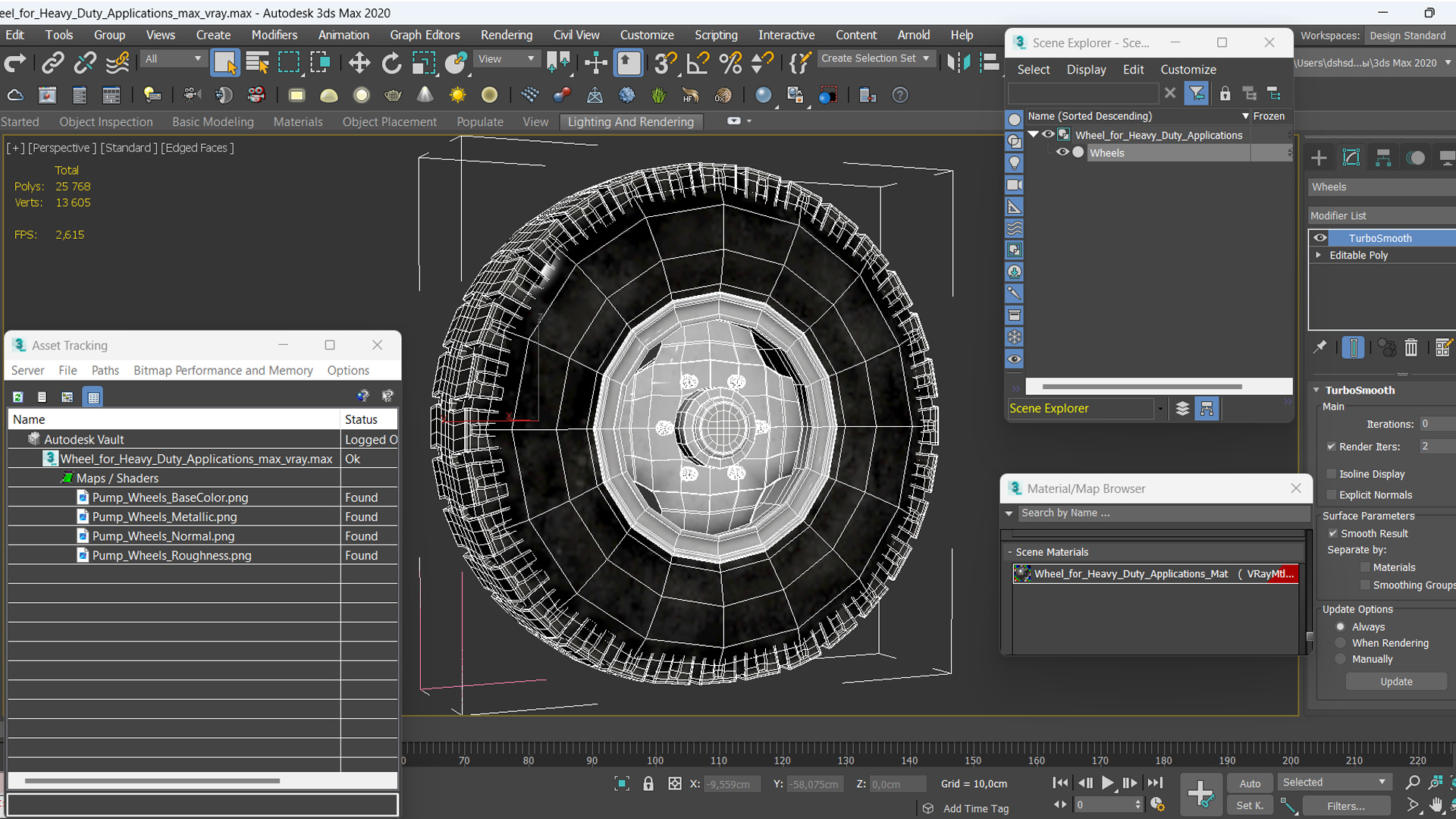Select Always update option
This screenshot has height=819, width=1456.
(x=1341, y=627)
